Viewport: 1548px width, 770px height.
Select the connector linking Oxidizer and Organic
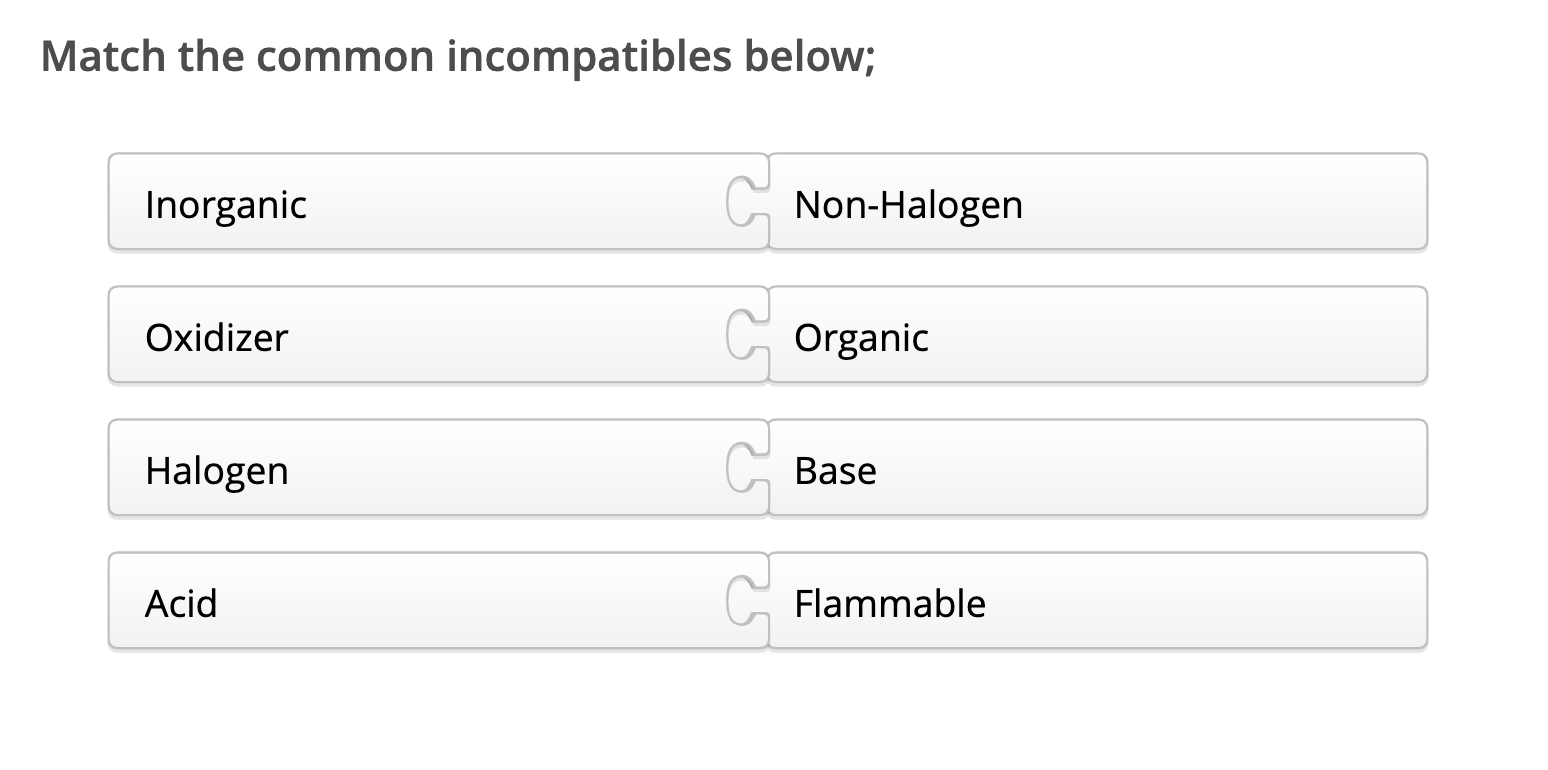pyautogui.click(x=744, y=334)
